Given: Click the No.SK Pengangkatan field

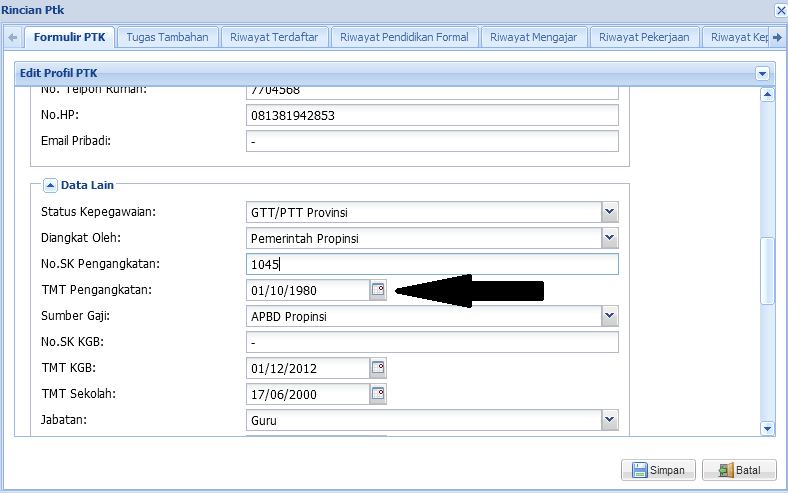Looking at the screenshot, I should point(432,264).
